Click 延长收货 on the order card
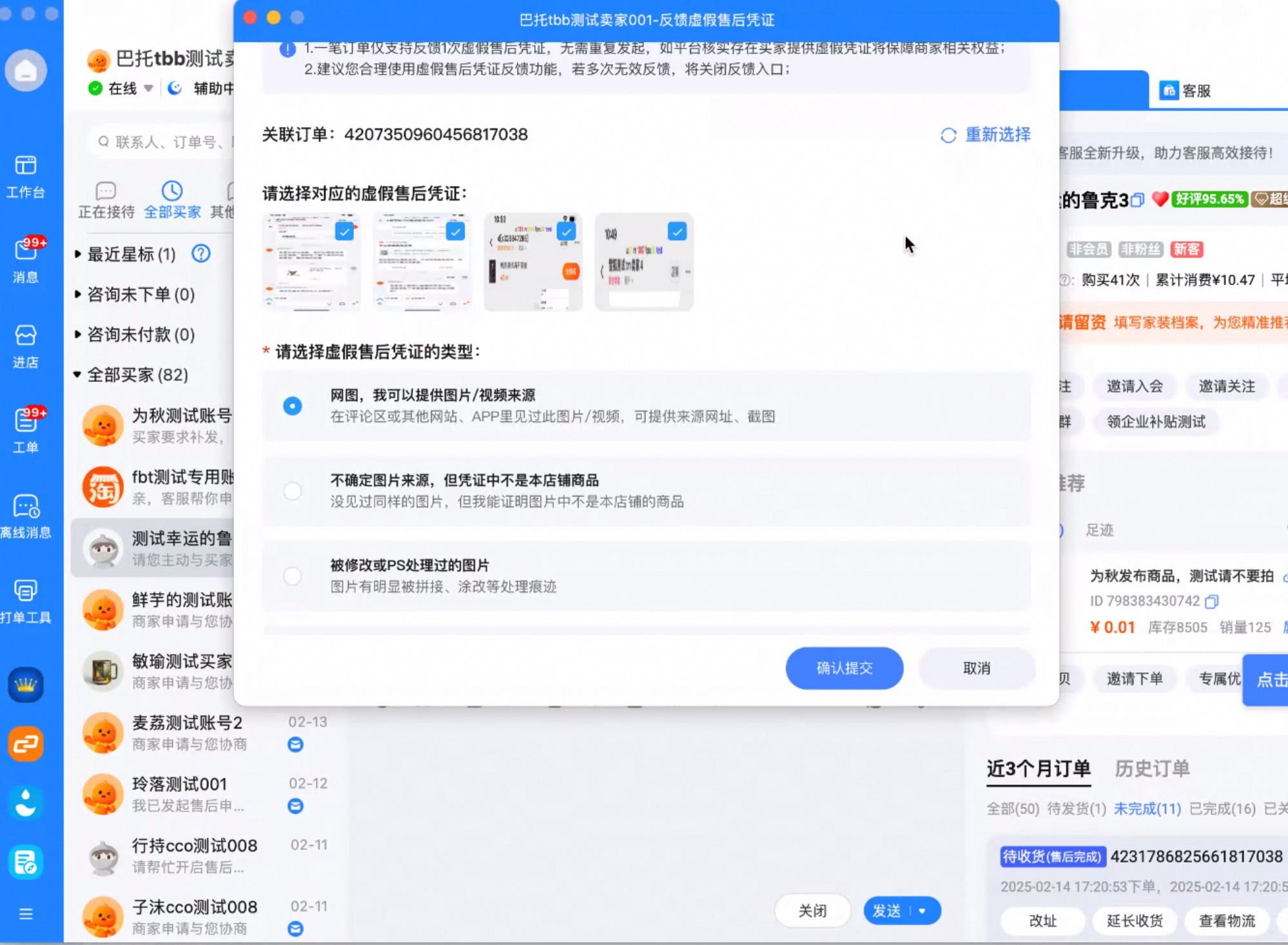Image resolution: width=1288 pixels, height=945 pixels. click(1135, 921)
